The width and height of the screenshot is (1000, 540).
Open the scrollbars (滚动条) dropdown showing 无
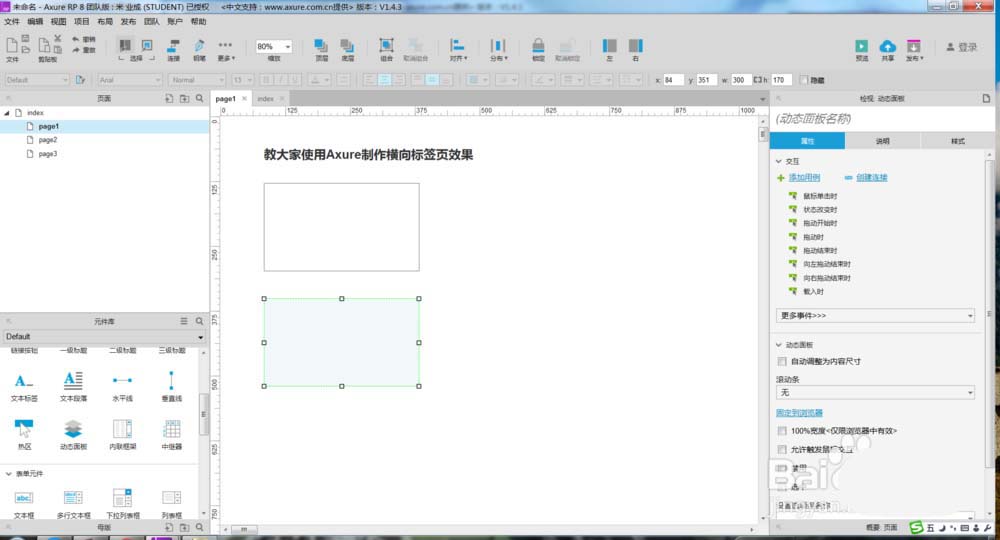[875, 393]
